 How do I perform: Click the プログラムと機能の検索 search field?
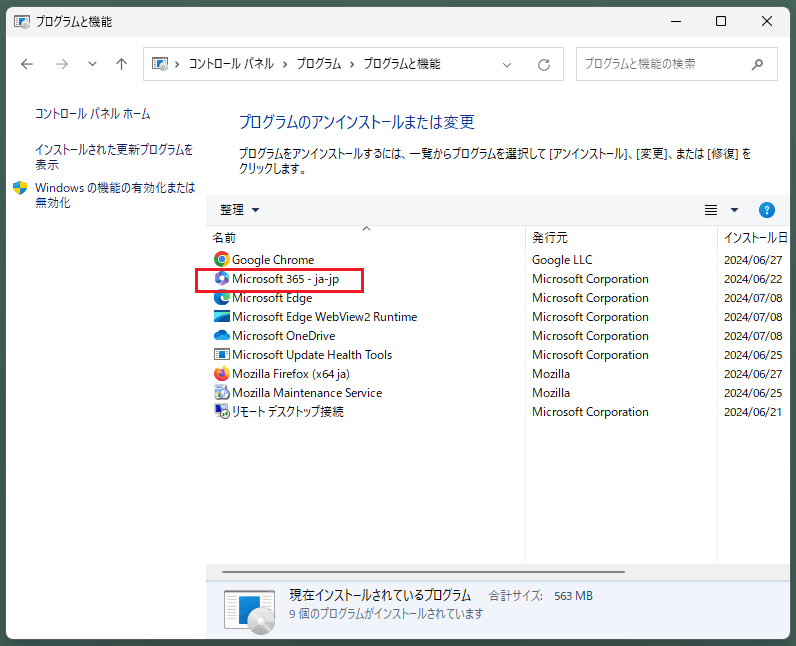point(676,64)
